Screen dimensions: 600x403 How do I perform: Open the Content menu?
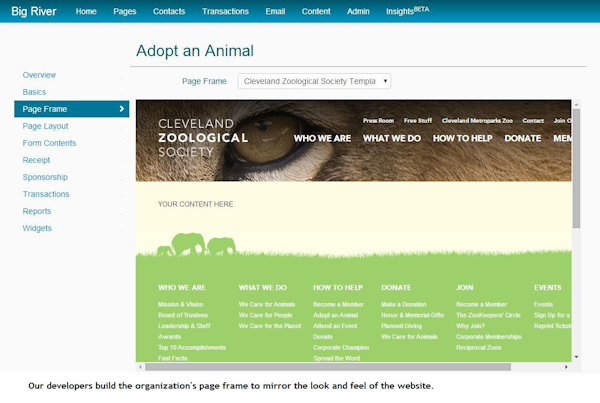point(316,11)
